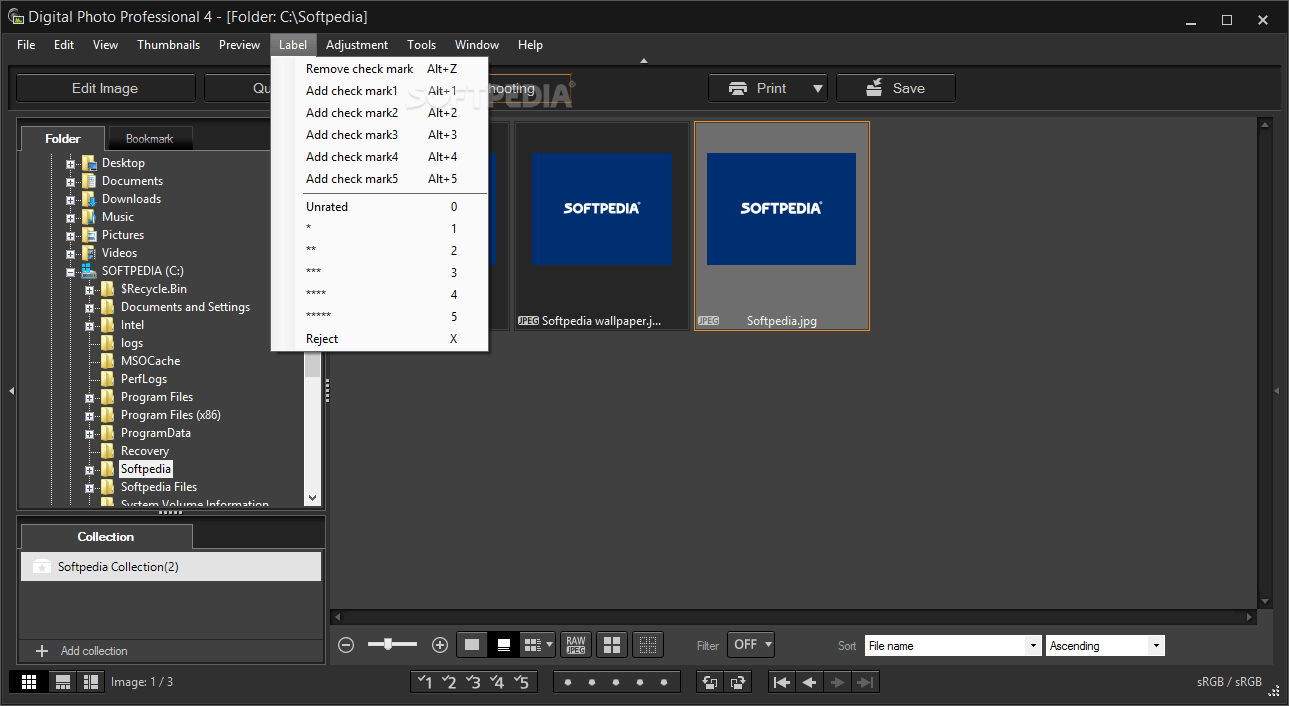
Task: Change sort order using the Ascending dropdown
Action: click(1103, 645)
